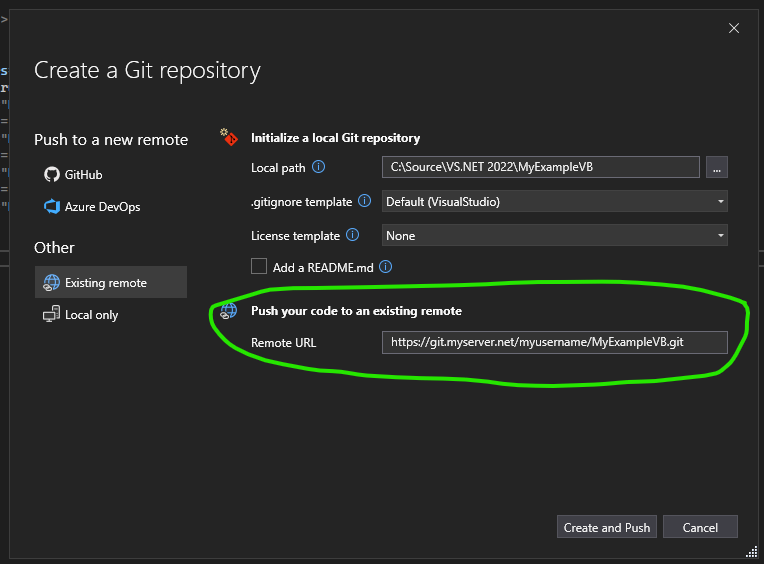Click the Cancel button
Viewport: 764px width, 564px height.
pos(700,527)
